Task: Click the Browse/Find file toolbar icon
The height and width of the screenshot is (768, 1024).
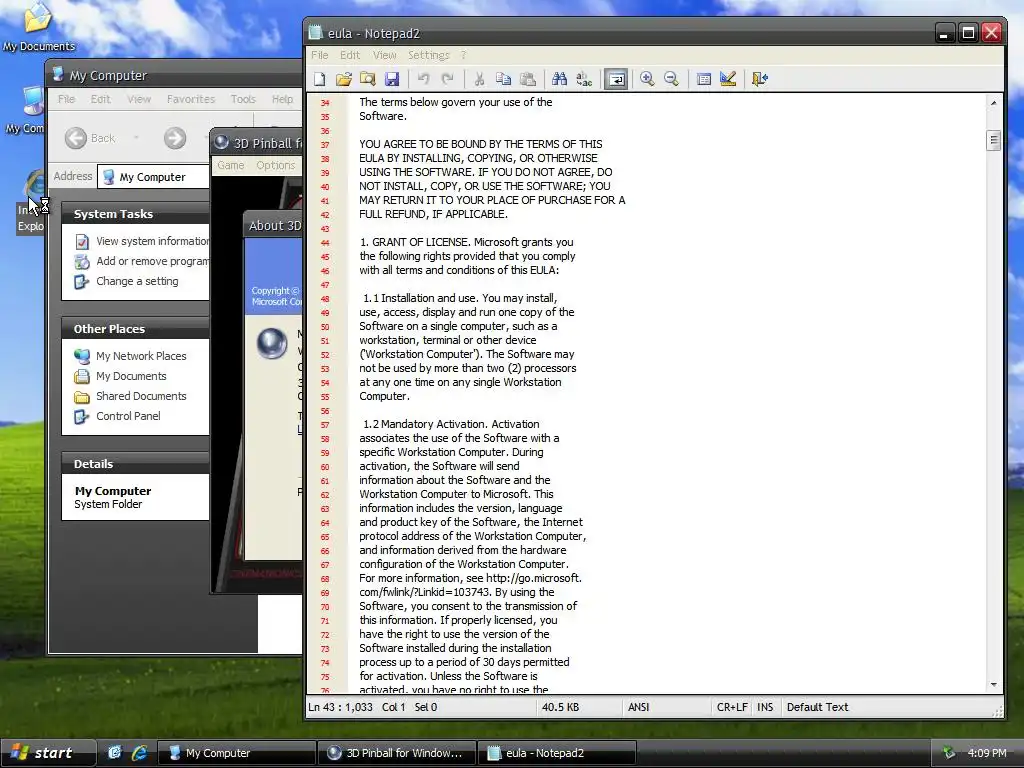Action: click(x=368, y=79)
